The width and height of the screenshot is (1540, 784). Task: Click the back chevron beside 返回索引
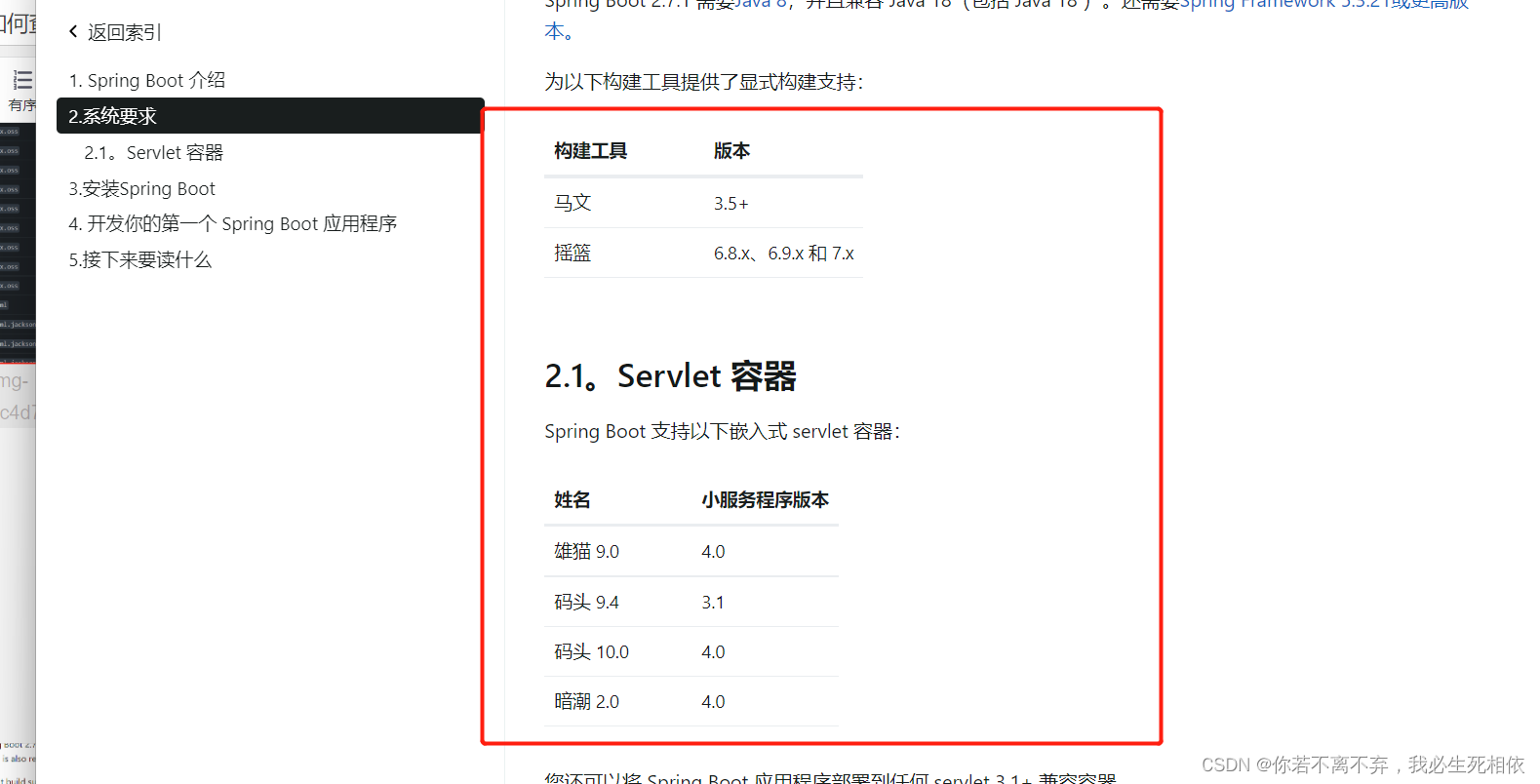pyautogui.click(x=73, y=32)
